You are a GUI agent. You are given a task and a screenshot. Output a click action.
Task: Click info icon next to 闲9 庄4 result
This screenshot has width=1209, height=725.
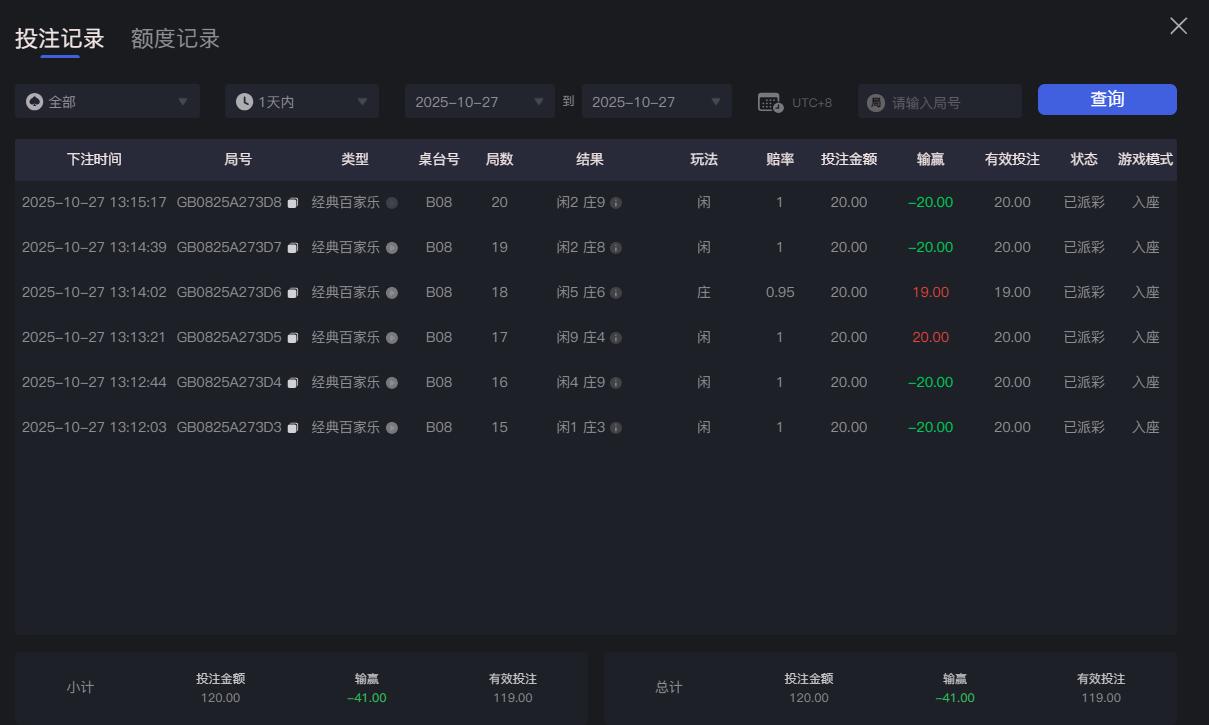click(617, 337)
